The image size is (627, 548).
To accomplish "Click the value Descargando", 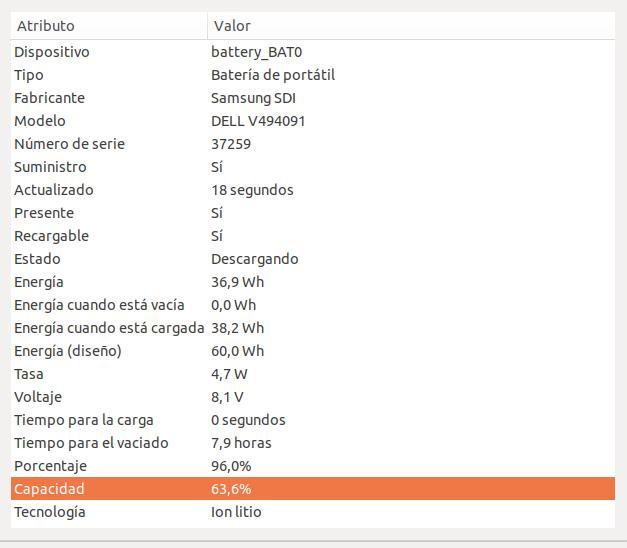I will click(x=255, y=260).
